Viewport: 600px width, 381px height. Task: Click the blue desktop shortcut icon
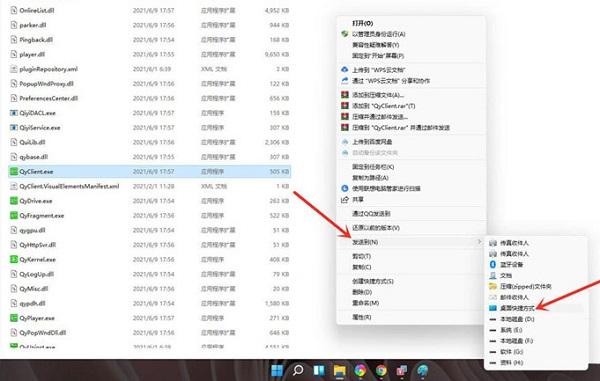(x=493, y=308)
